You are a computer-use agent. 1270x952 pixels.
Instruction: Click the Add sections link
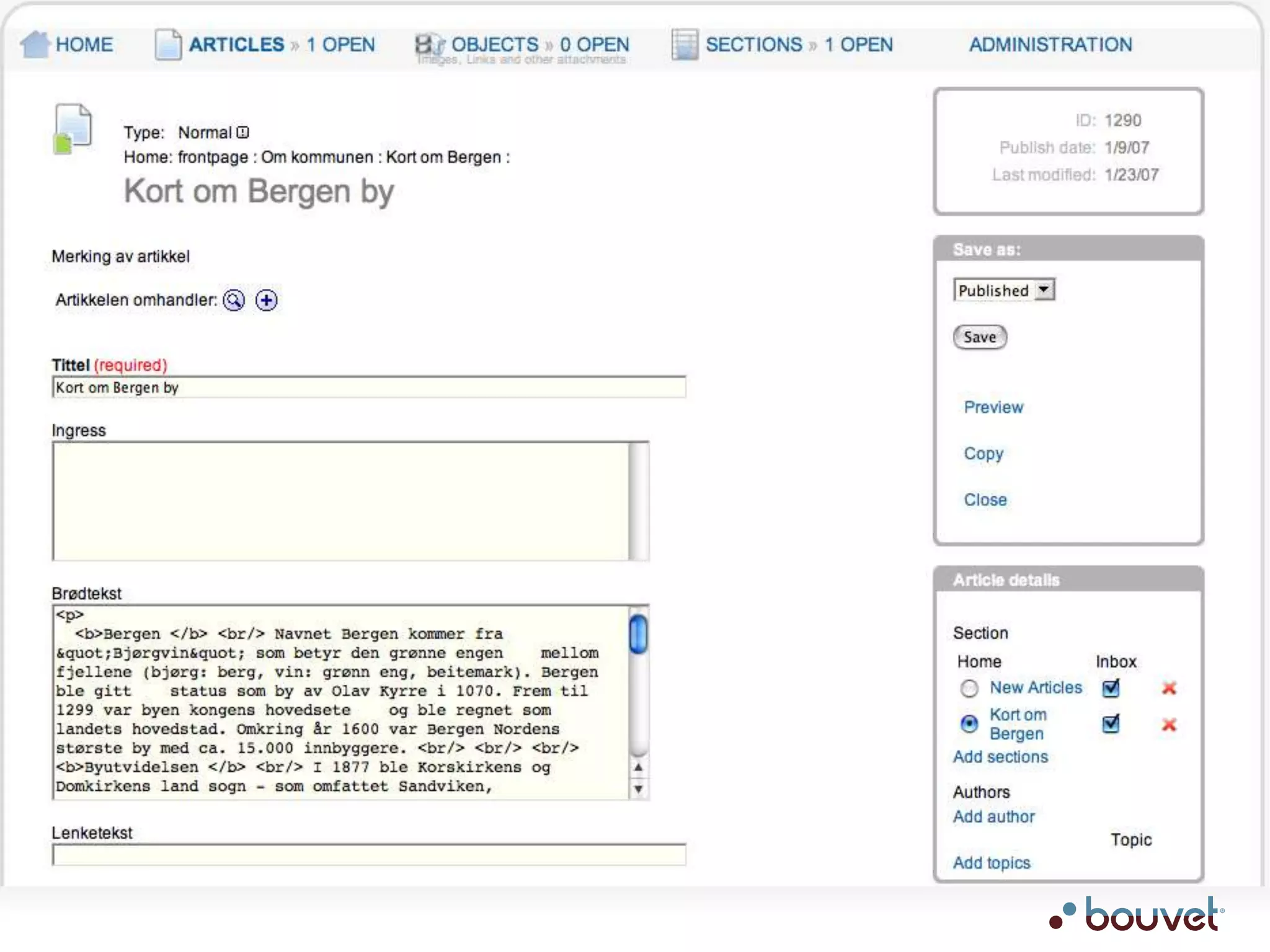pyautogui.click(x=1000, y=757)
